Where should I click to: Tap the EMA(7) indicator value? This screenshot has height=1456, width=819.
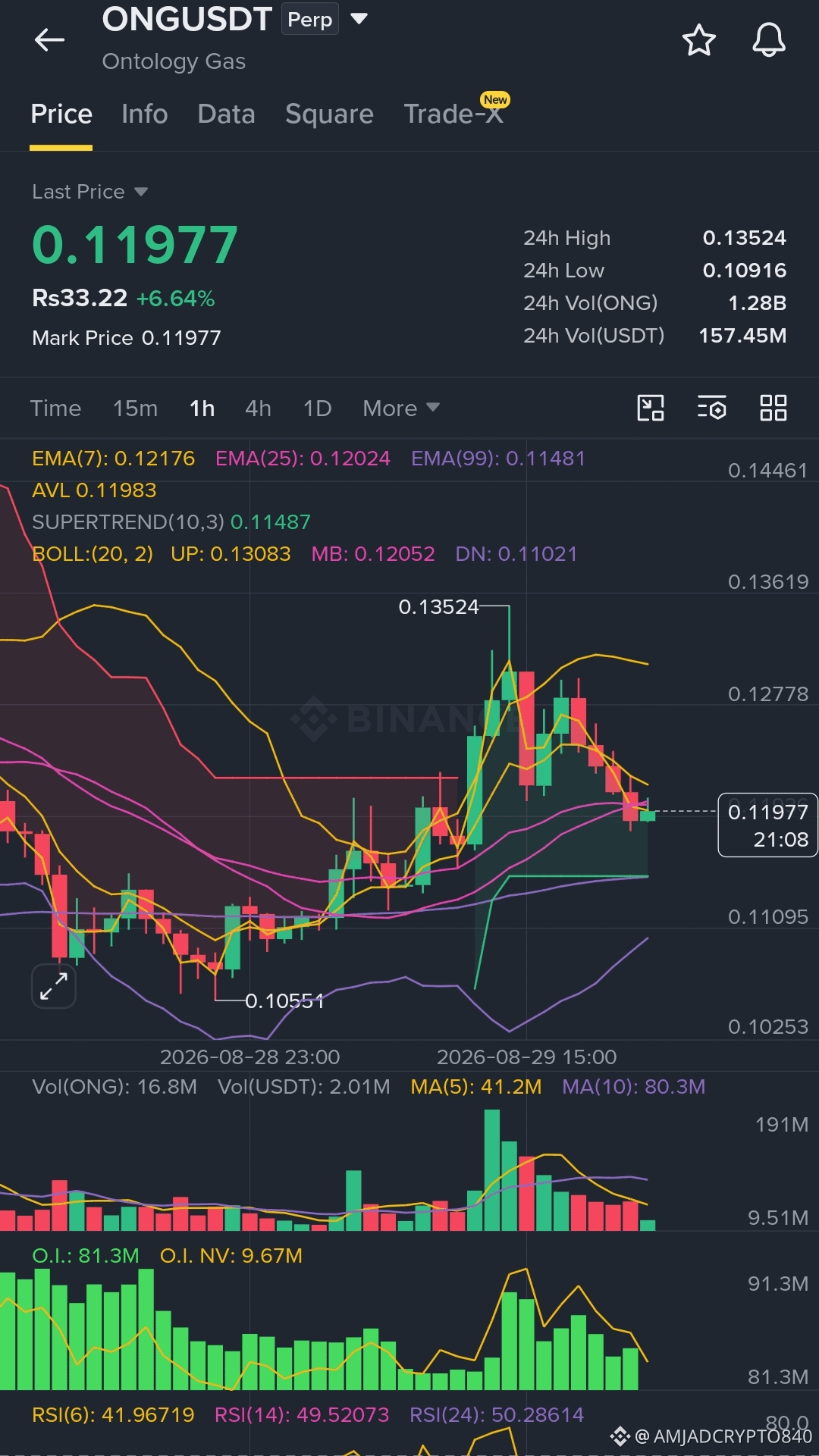[x=113, y=459]
